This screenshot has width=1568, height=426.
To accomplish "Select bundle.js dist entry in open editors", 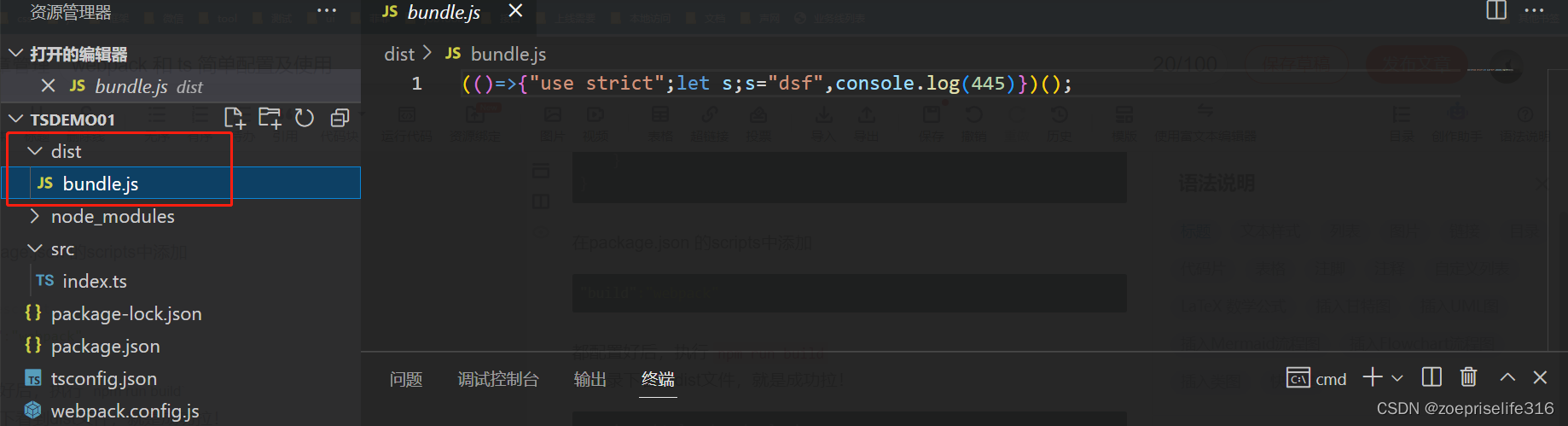I will tap(180, 86).
